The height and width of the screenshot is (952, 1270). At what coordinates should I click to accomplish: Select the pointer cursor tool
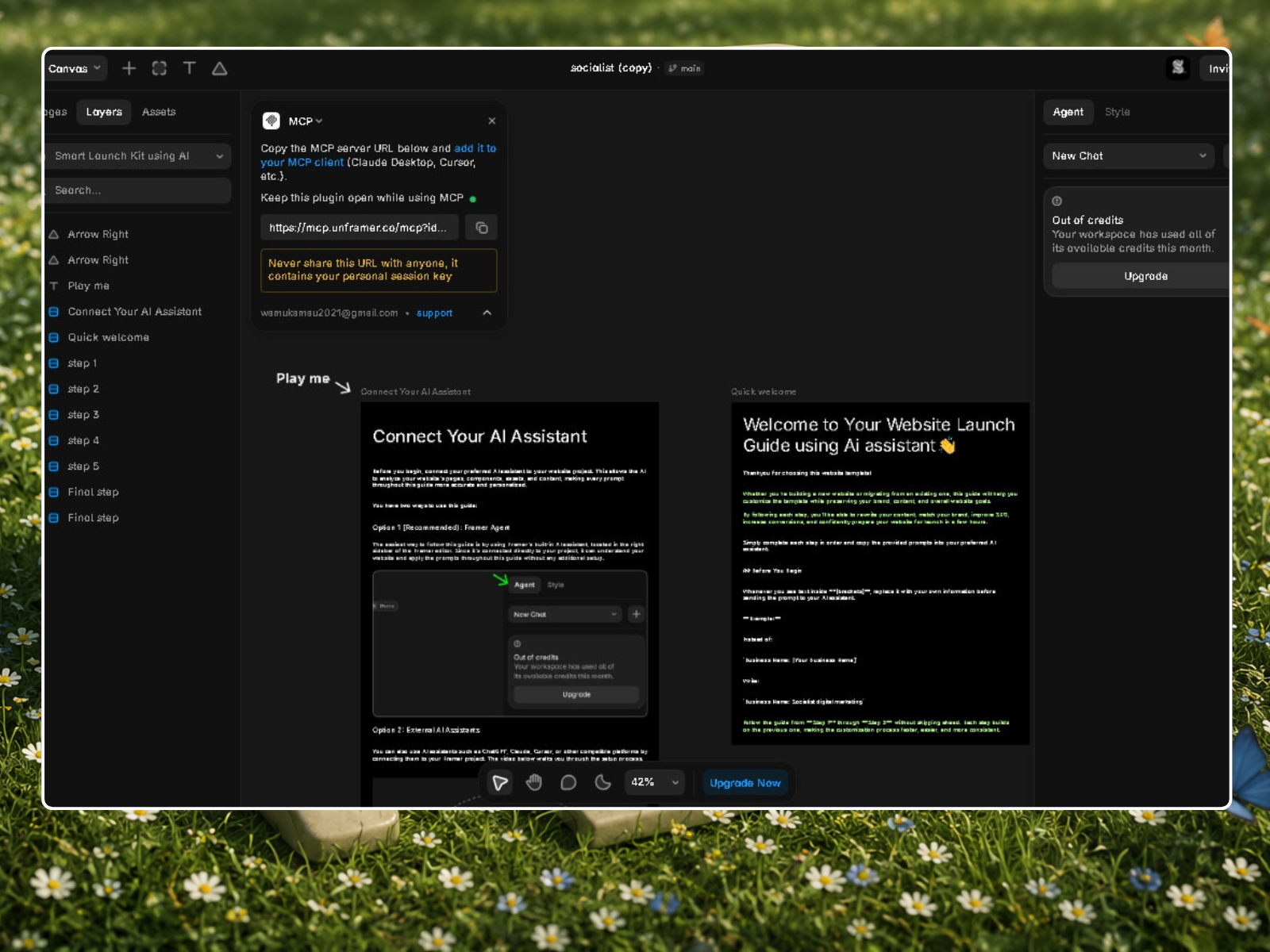click(x=500, y=783)
